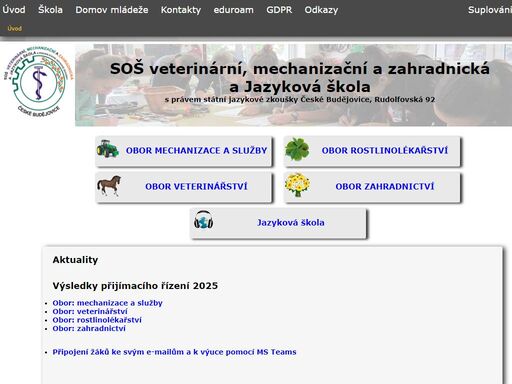Click the Úvod breadcrumb link
The height and width of the screenshot is (384, 512).
point(15,28)
